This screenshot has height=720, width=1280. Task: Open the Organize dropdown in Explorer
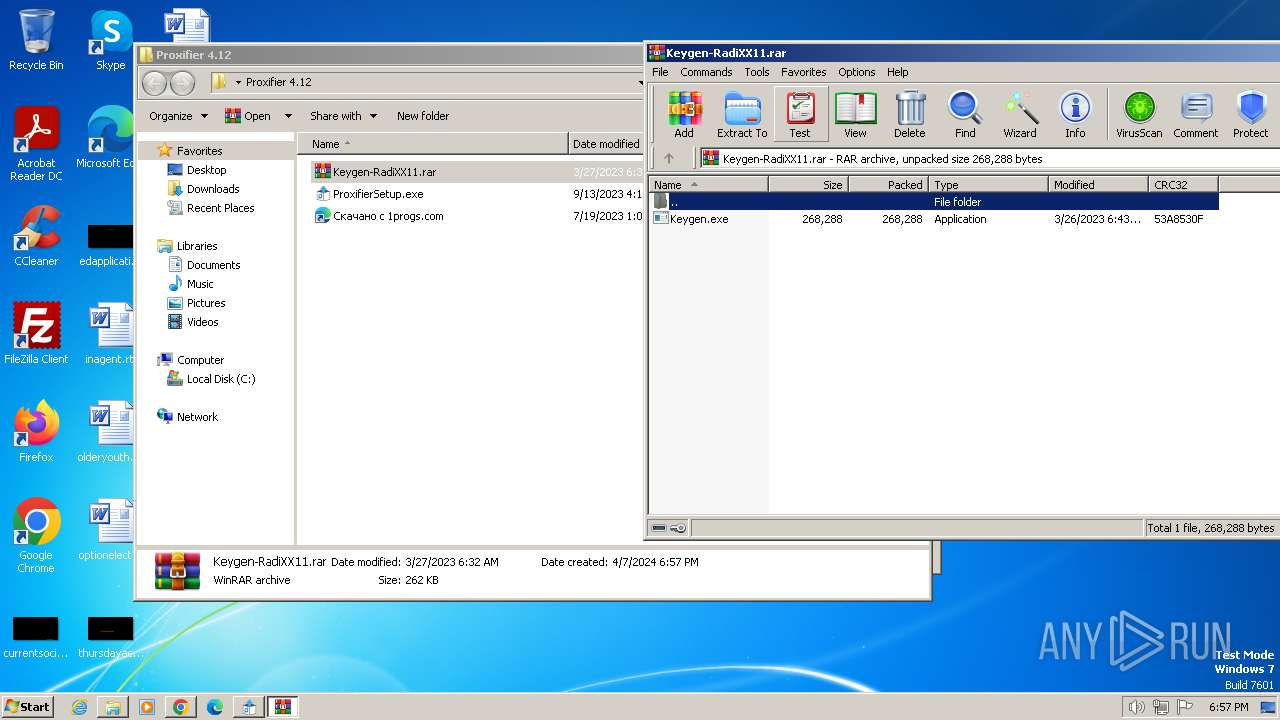pos(178,116)
